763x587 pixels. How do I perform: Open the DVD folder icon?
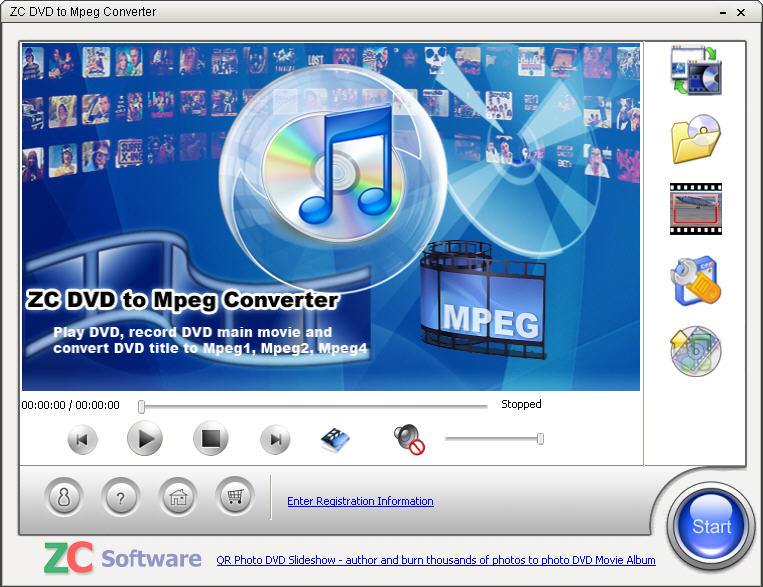[695, 139]
